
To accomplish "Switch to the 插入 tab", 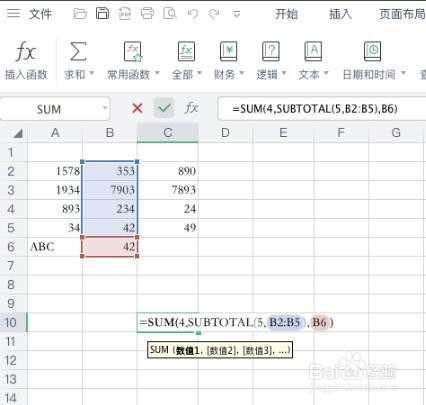I will pos(340,14).
